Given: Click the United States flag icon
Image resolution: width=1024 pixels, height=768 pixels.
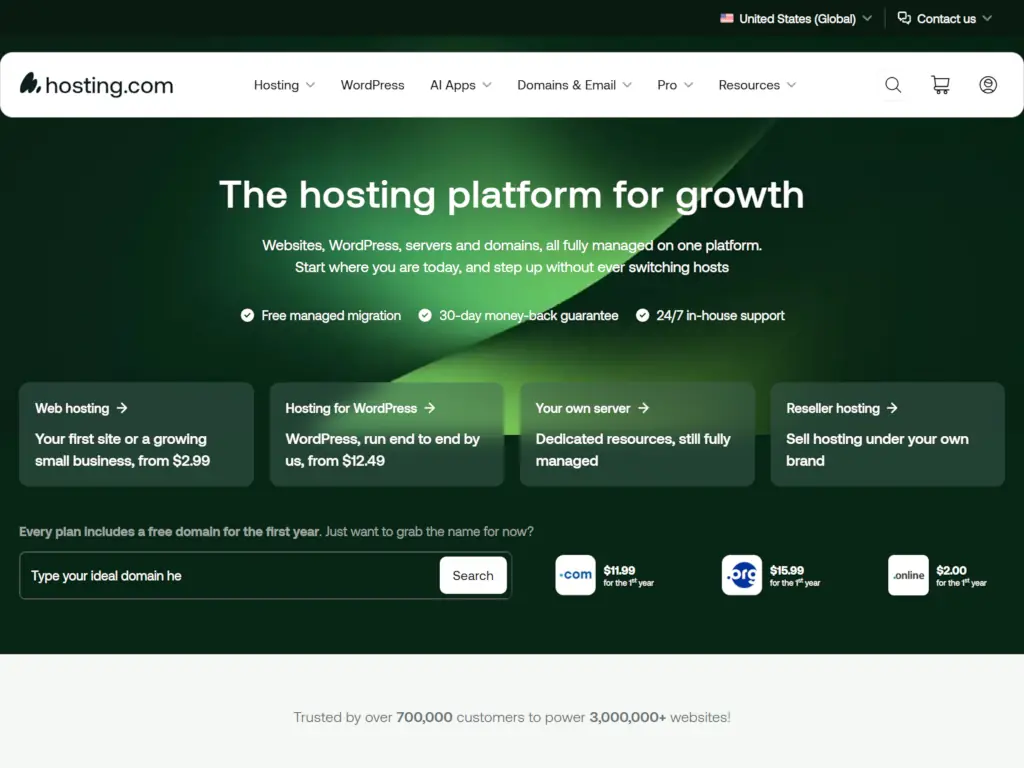Looking at the screenshot, I should click(726, 18).
